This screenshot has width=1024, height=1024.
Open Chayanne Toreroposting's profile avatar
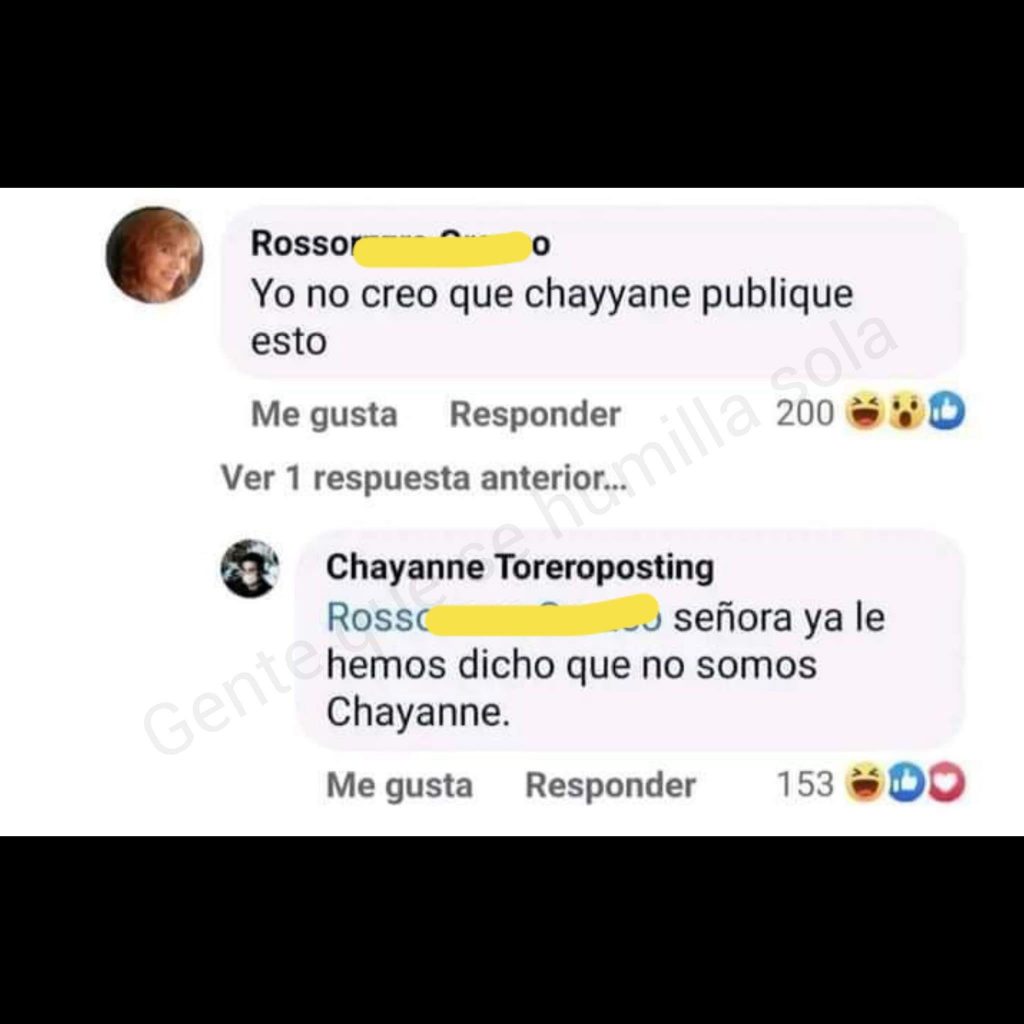pyautogui.click(x=249, y=568)
